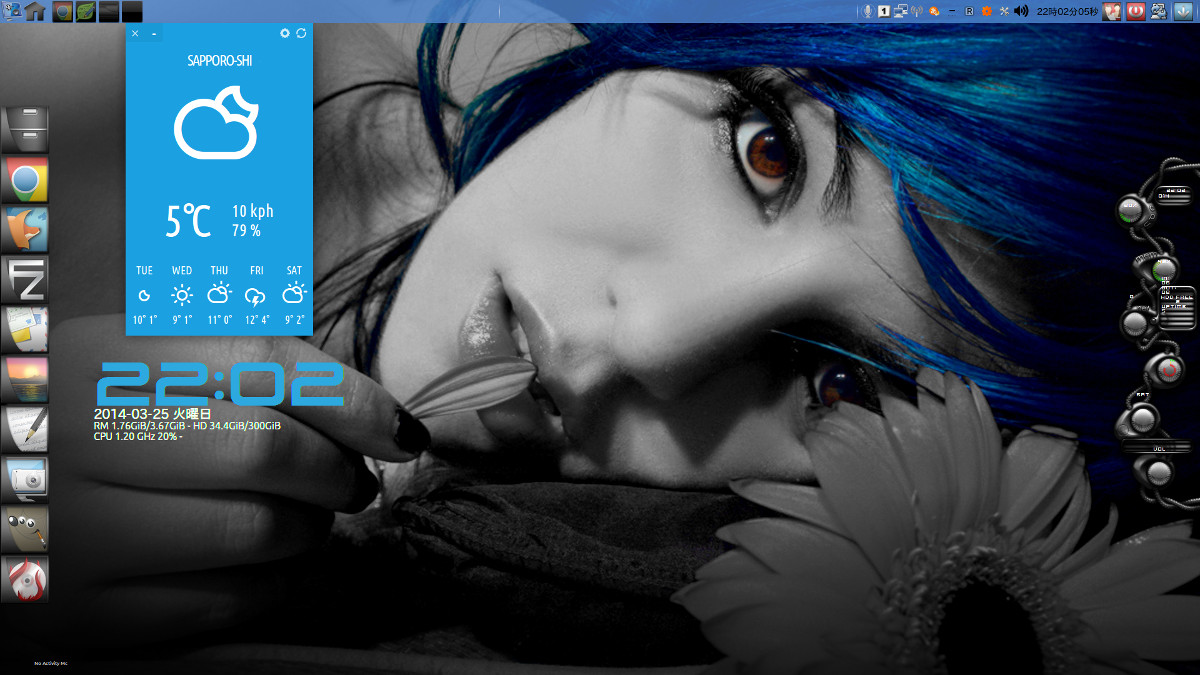
Task: Click the large 22:02 desktop clock
Action: click(x=220, y=384)
